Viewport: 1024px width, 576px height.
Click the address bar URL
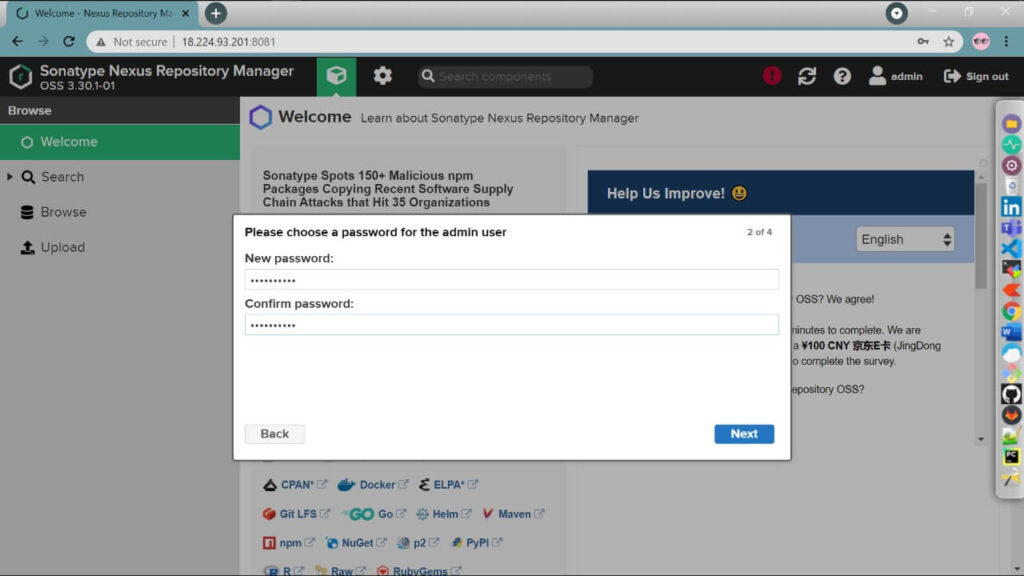[x=229, y=42]
